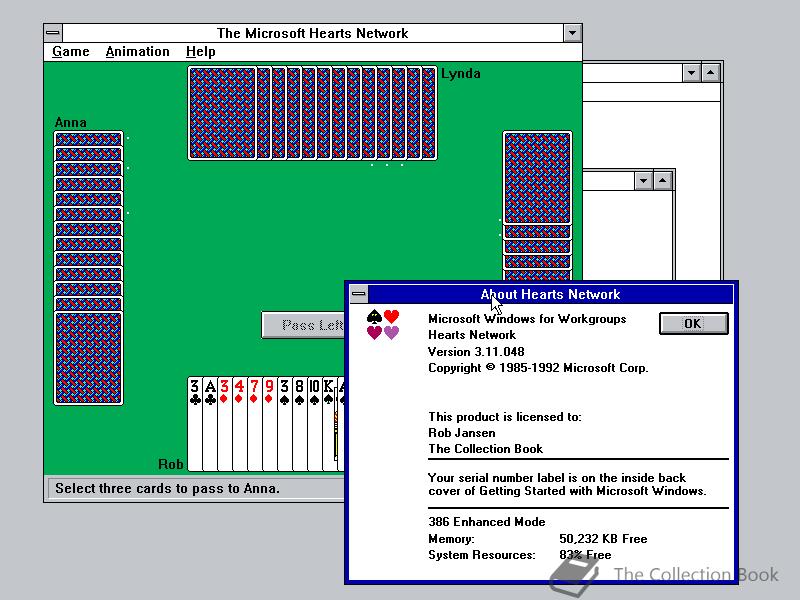
Task: Select the 8 of spades card
Action: point(299,423)
